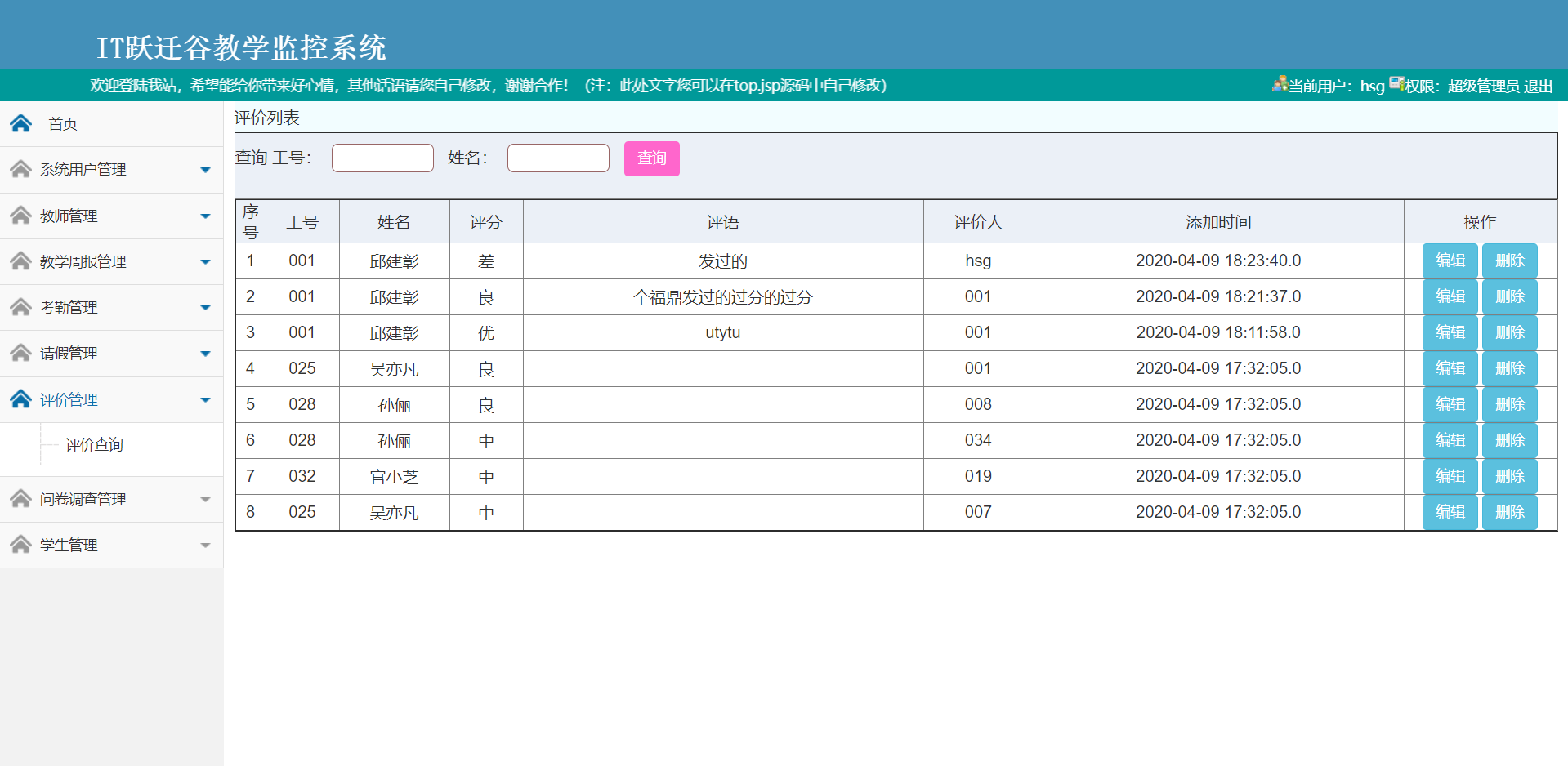Click the blue house icon beside 评价管理

coord(20,399)
